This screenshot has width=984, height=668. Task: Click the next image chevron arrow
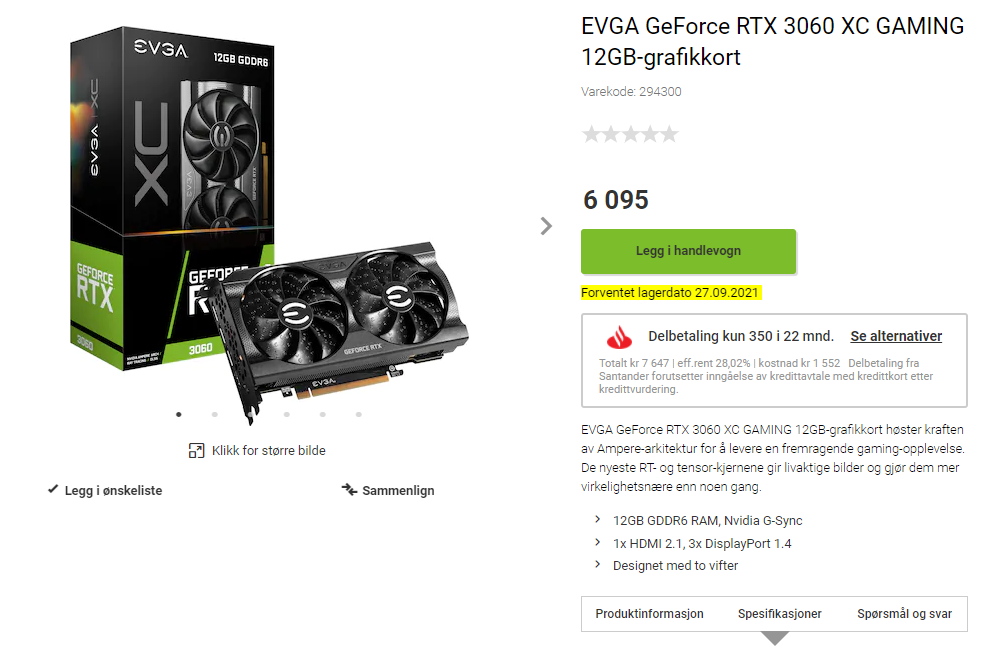(546, 226)
